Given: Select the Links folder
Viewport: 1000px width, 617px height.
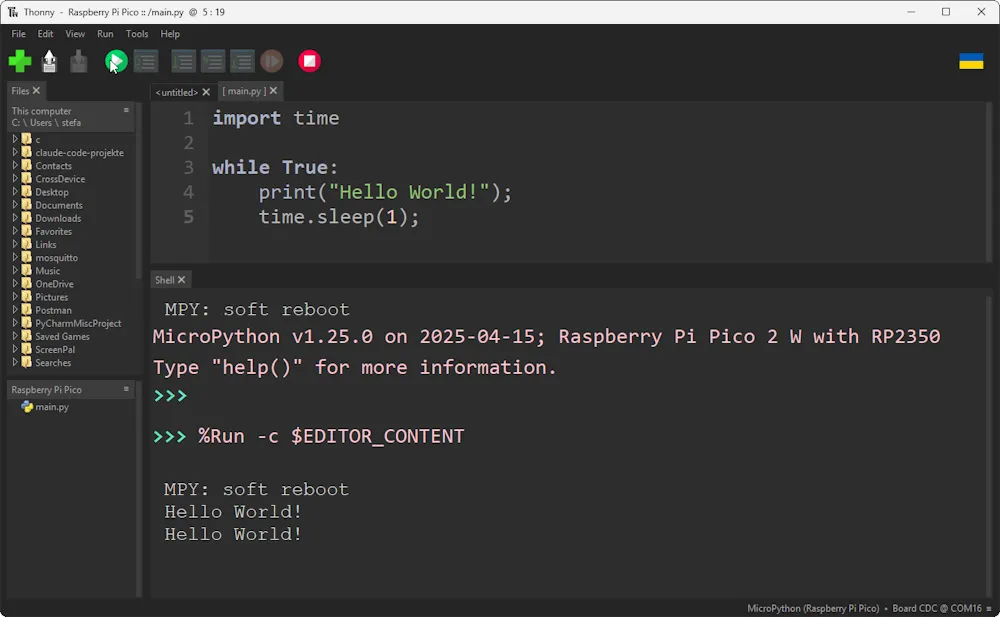Looking at the screenshot, I should tap(45, 244).
